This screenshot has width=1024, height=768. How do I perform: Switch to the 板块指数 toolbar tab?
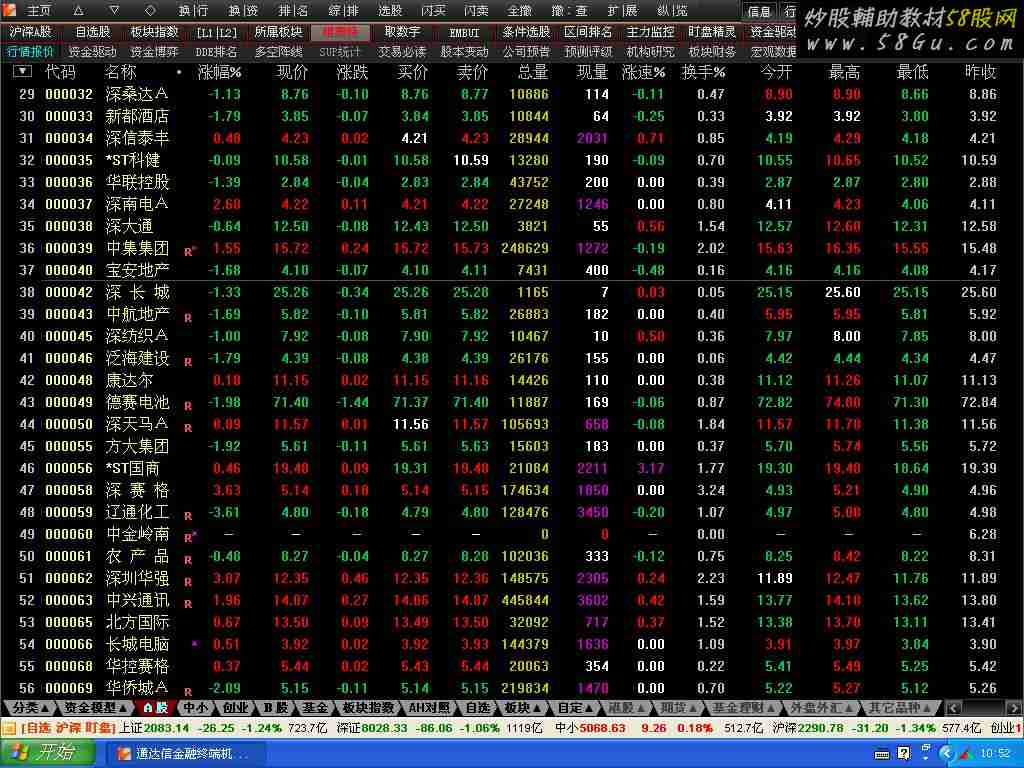click(154, 32)
